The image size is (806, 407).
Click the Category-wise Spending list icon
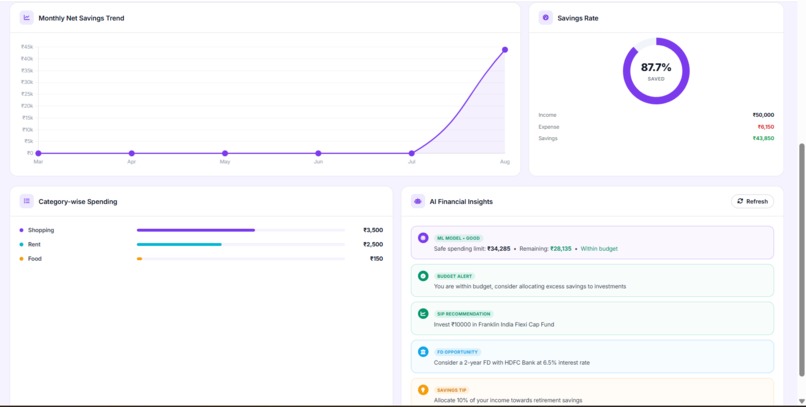click(x=27, y=201)
